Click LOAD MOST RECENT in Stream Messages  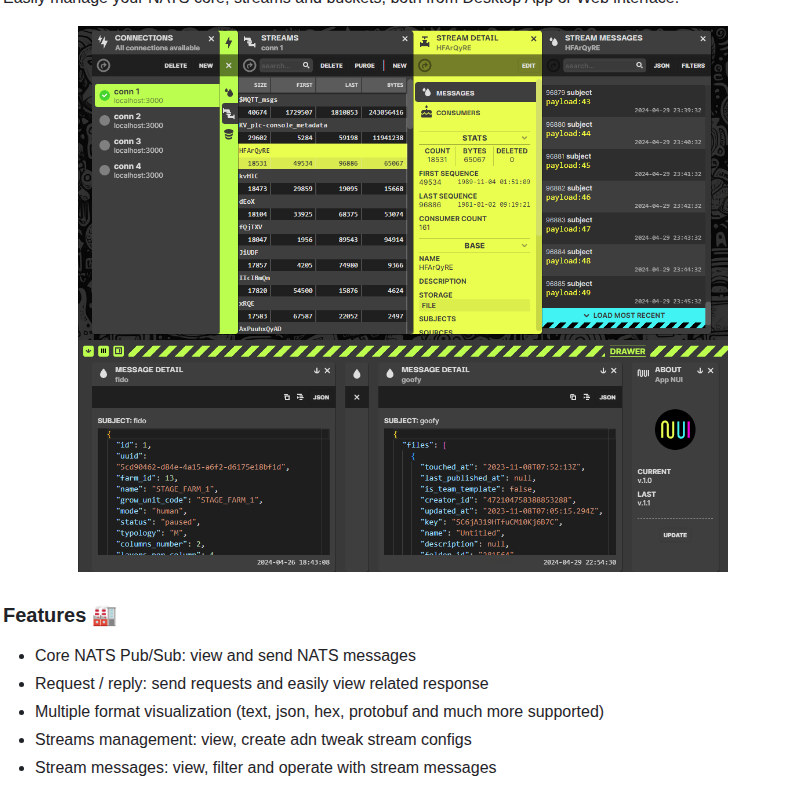pos(623,315)
